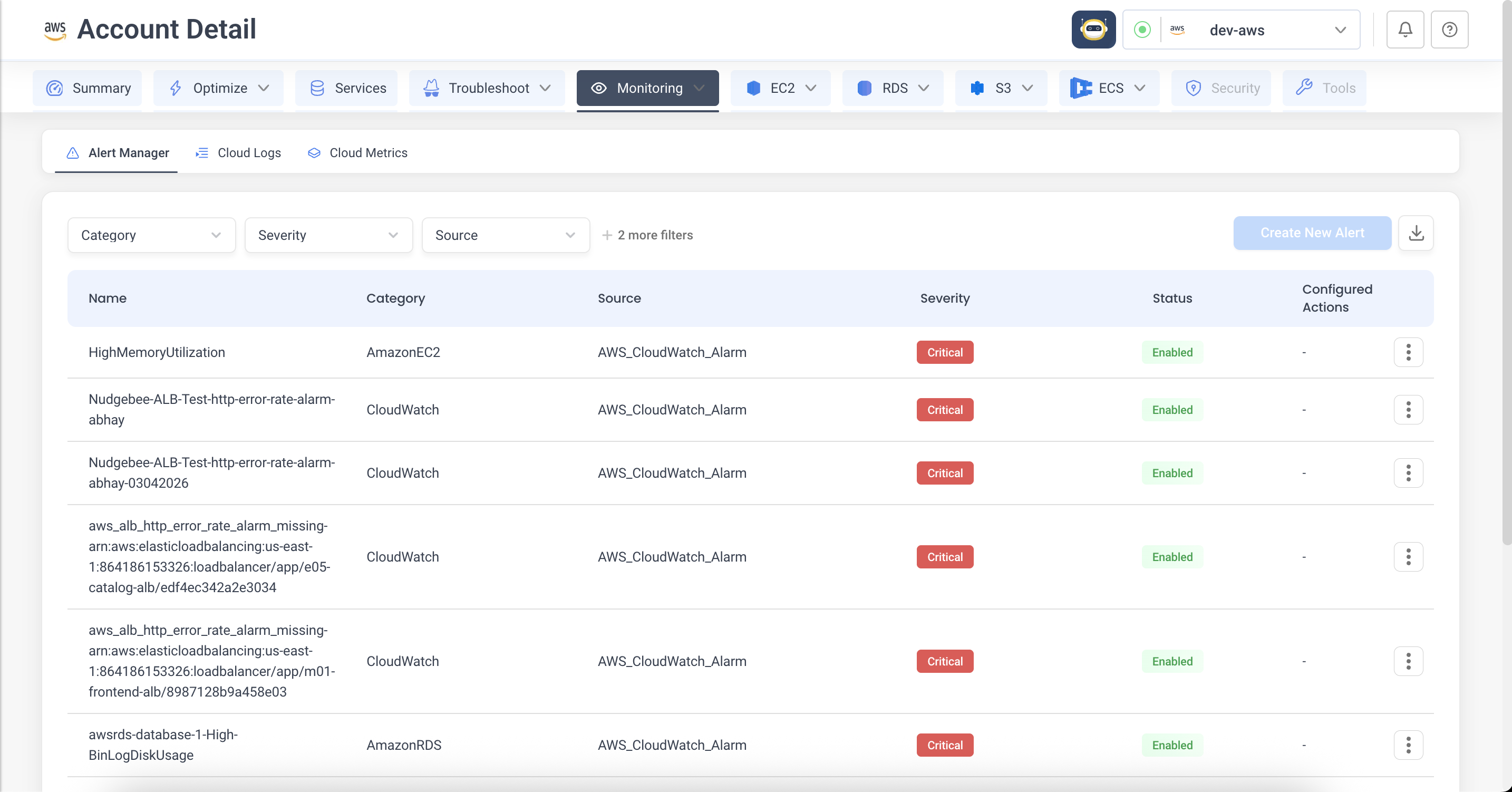Click the Monitoring eye icon
The width and height of the screenshot is (1512, 792).
598,88
